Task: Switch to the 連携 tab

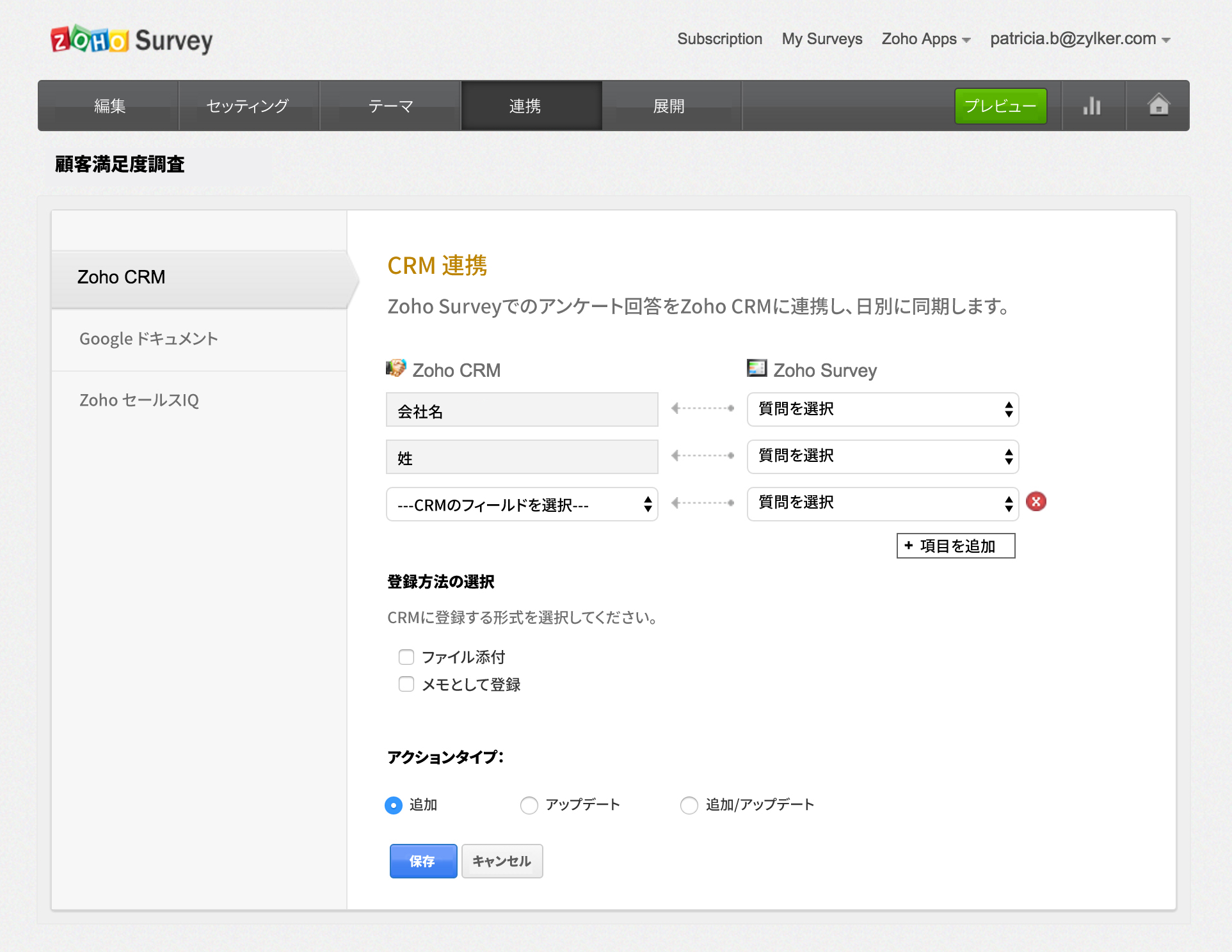Action: [531, 106]
